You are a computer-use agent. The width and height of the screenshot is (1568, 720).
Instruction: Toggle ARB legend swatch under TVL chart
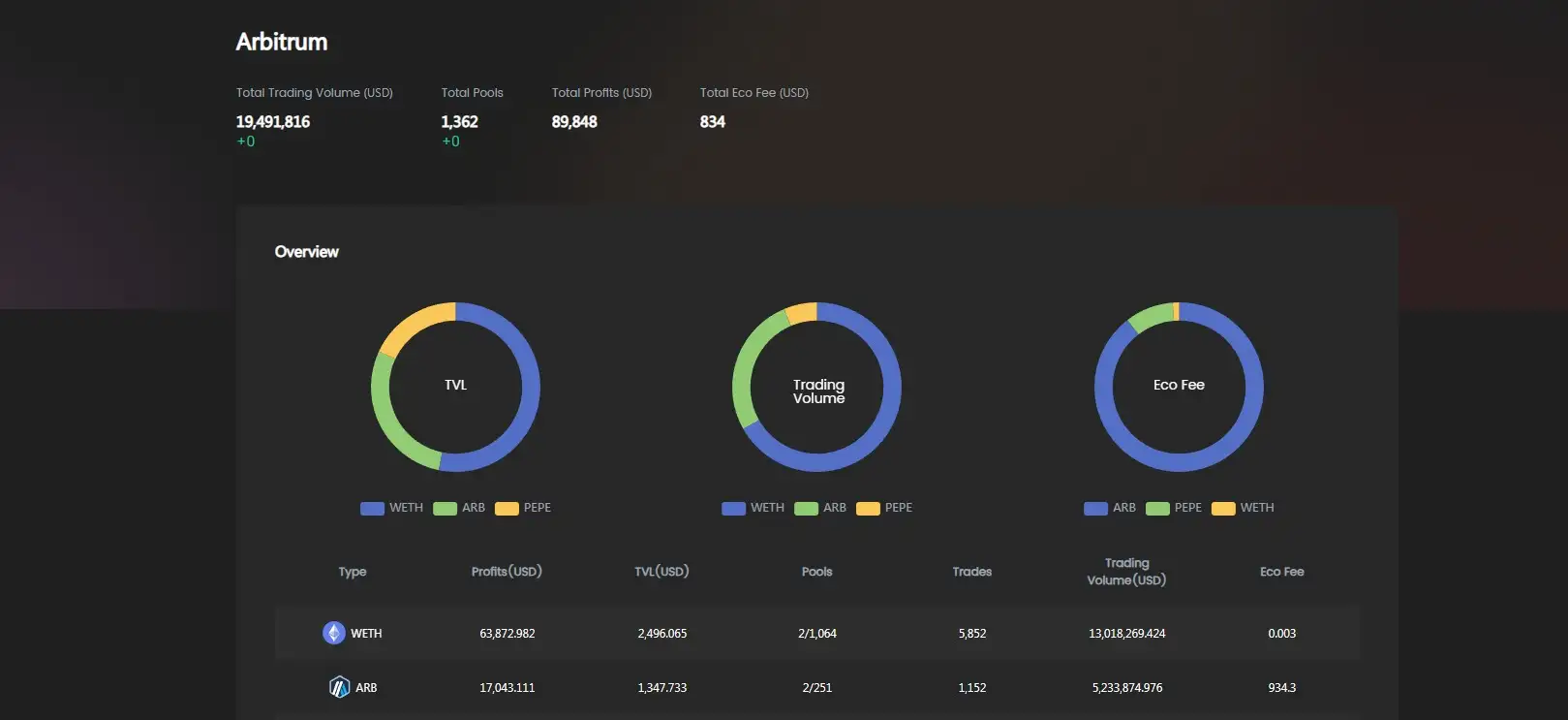pyautogui.click(x=445, y=509)
